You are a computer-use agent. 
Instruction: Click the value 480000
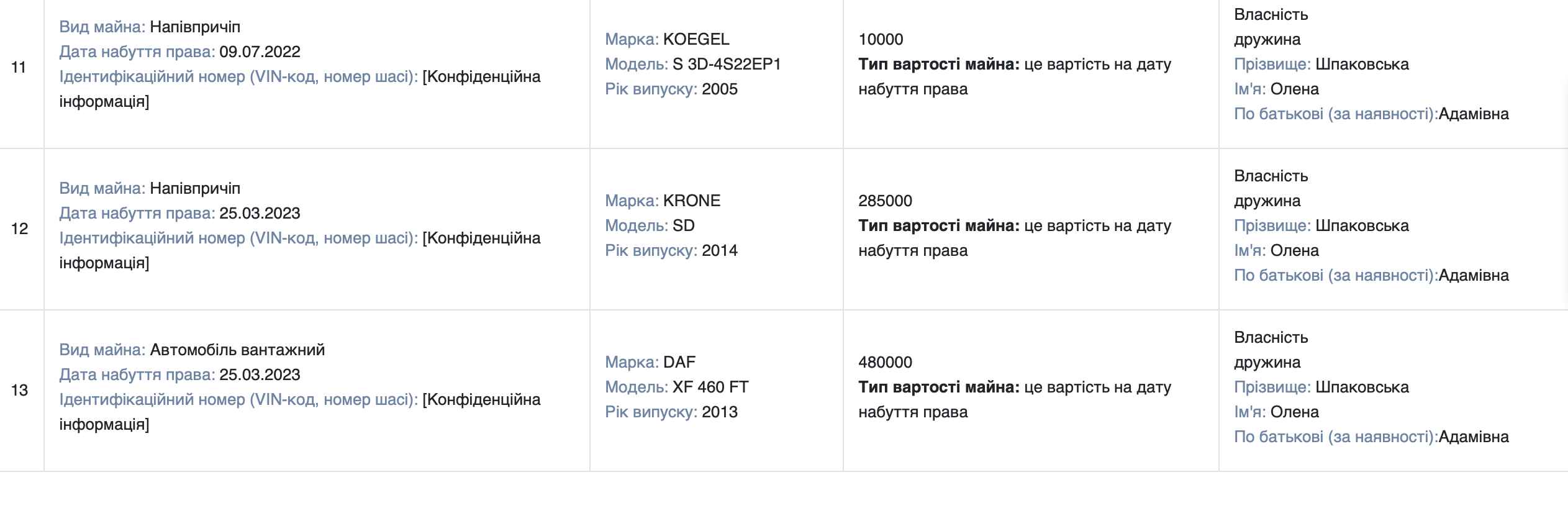click(885, 362)
